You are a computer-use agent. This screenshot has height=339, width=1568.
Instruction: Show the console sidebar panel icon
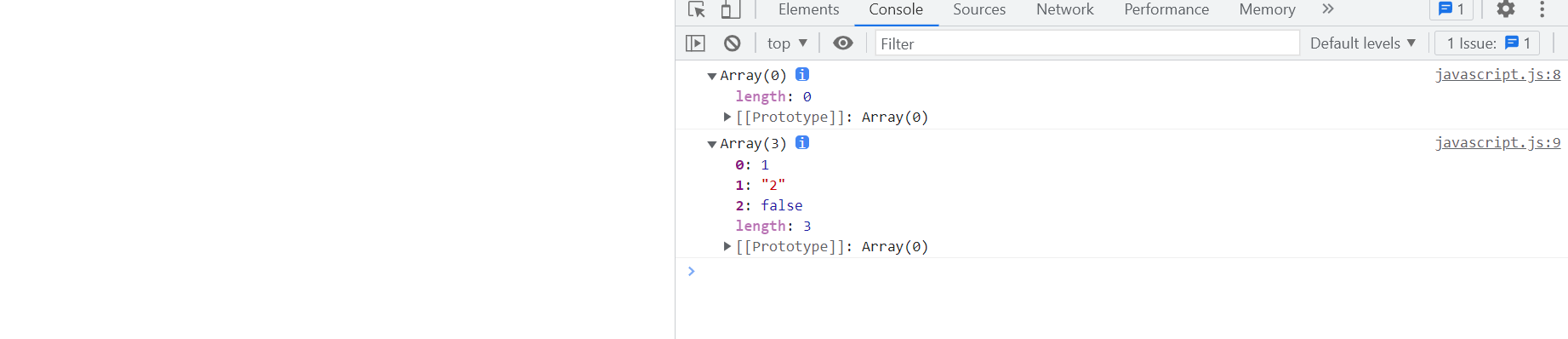695,43
